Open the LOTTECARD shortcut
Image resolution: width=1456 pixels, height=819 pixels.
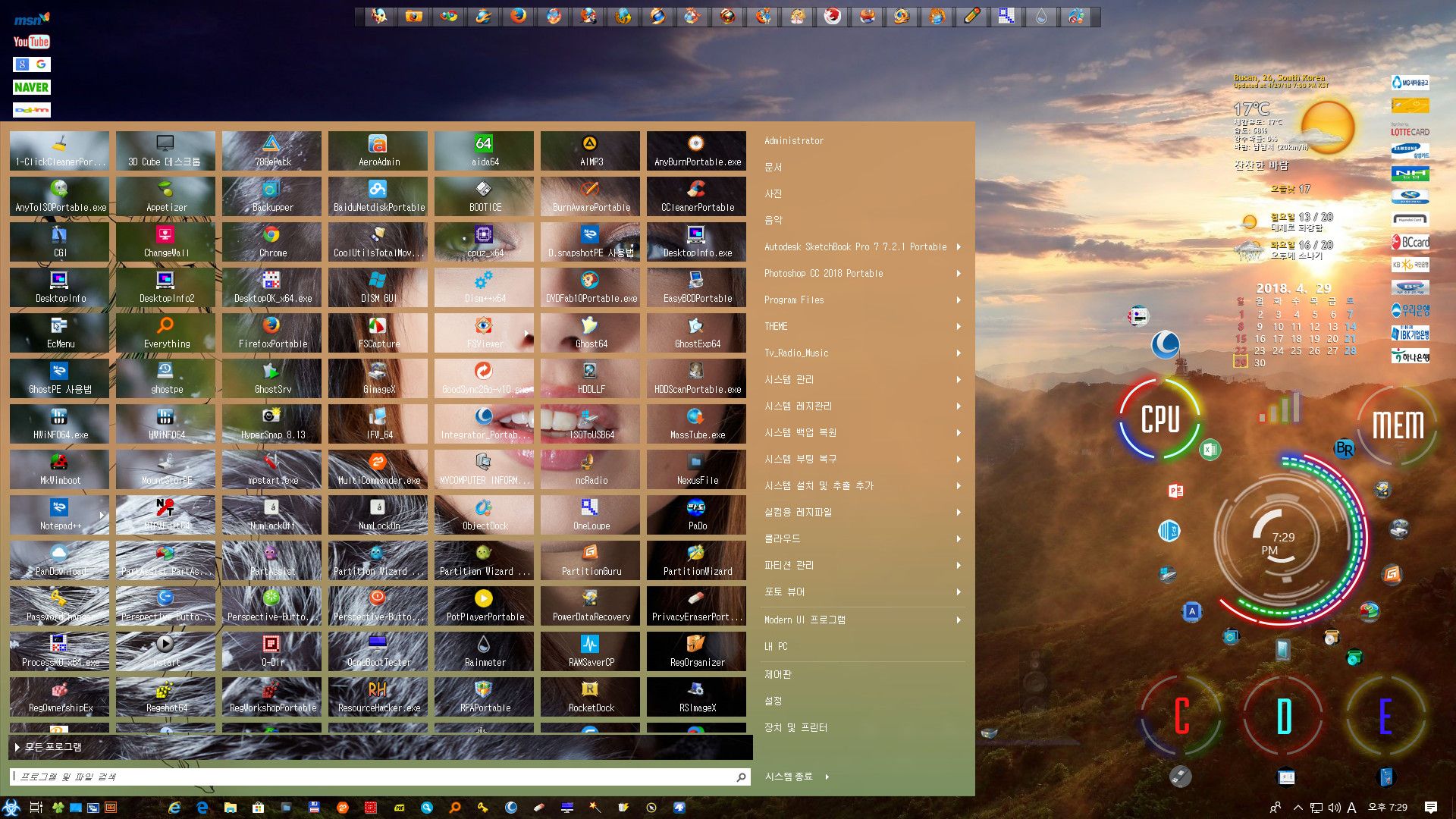click(1410, 128)
